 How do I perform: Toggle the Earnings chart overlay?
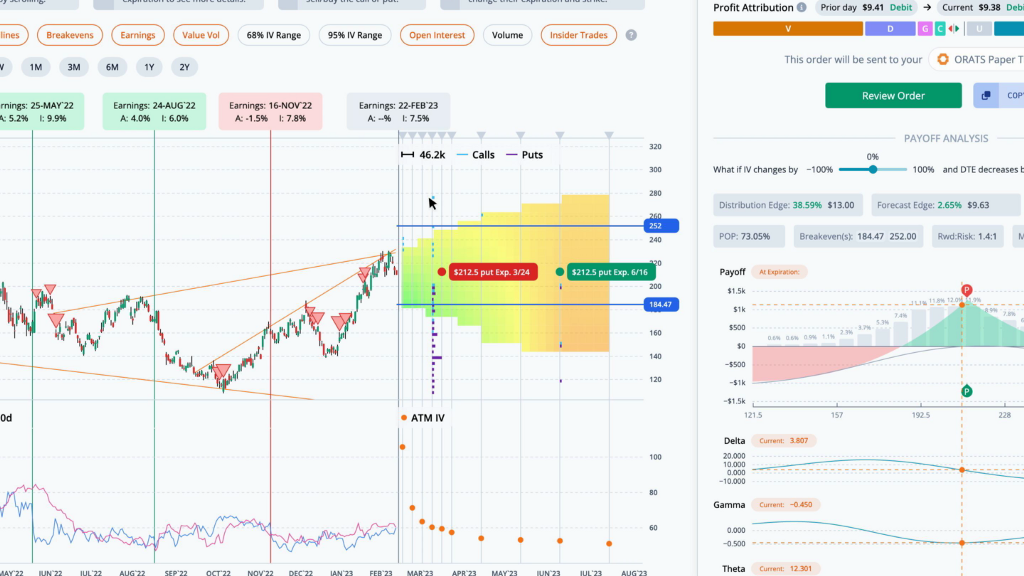tap(138, 35)
